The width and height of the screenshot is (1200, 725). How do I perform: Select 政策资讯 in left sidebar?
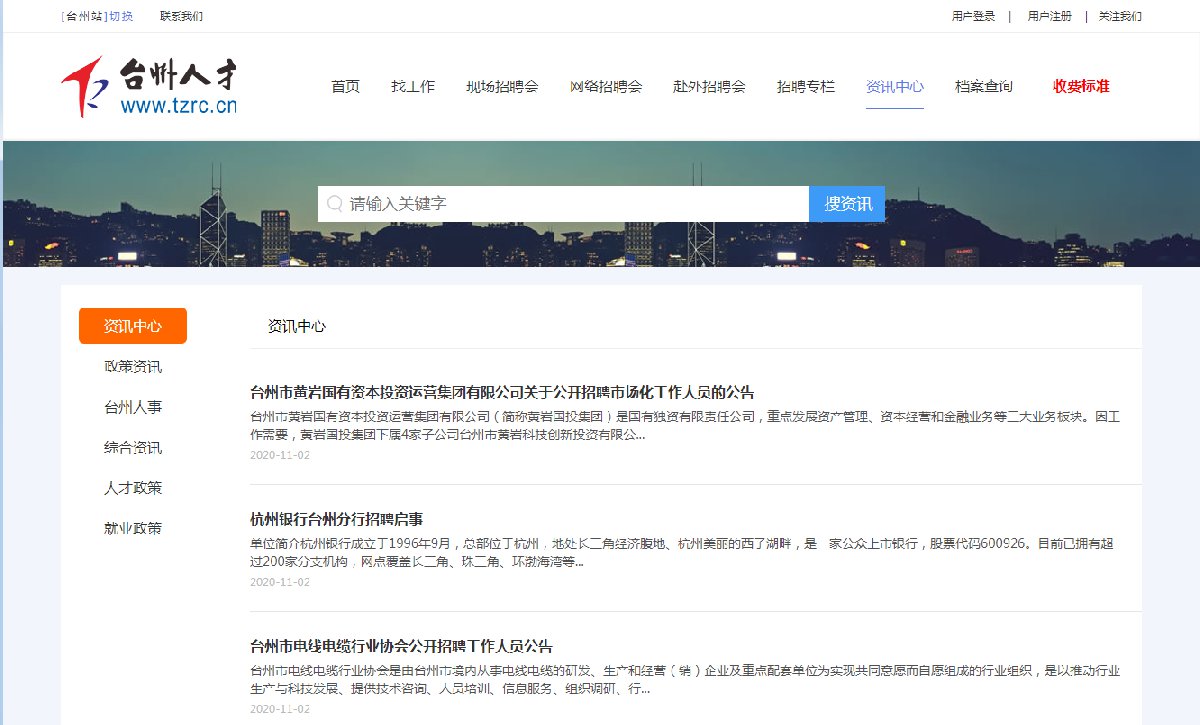[133, 367]
